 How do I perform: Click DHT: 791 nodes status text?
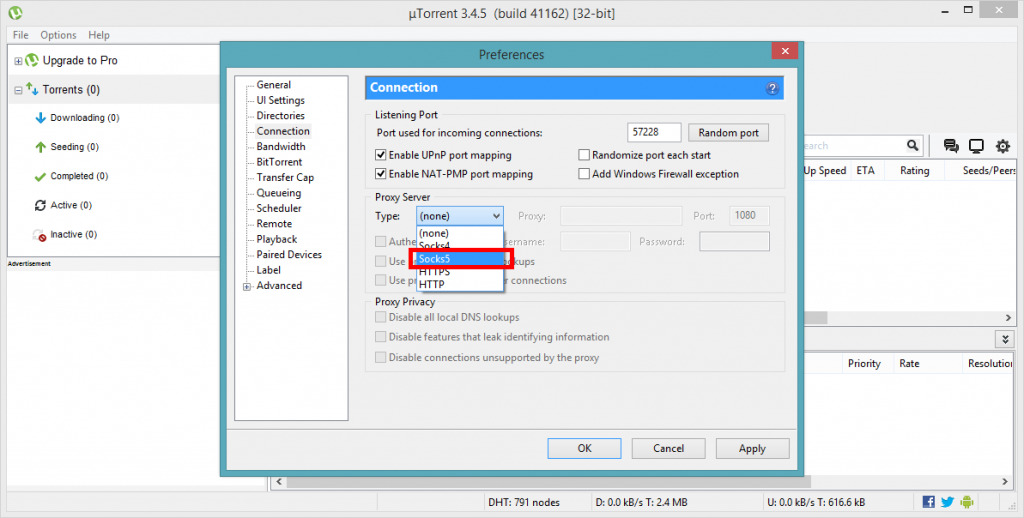(524, 502)
